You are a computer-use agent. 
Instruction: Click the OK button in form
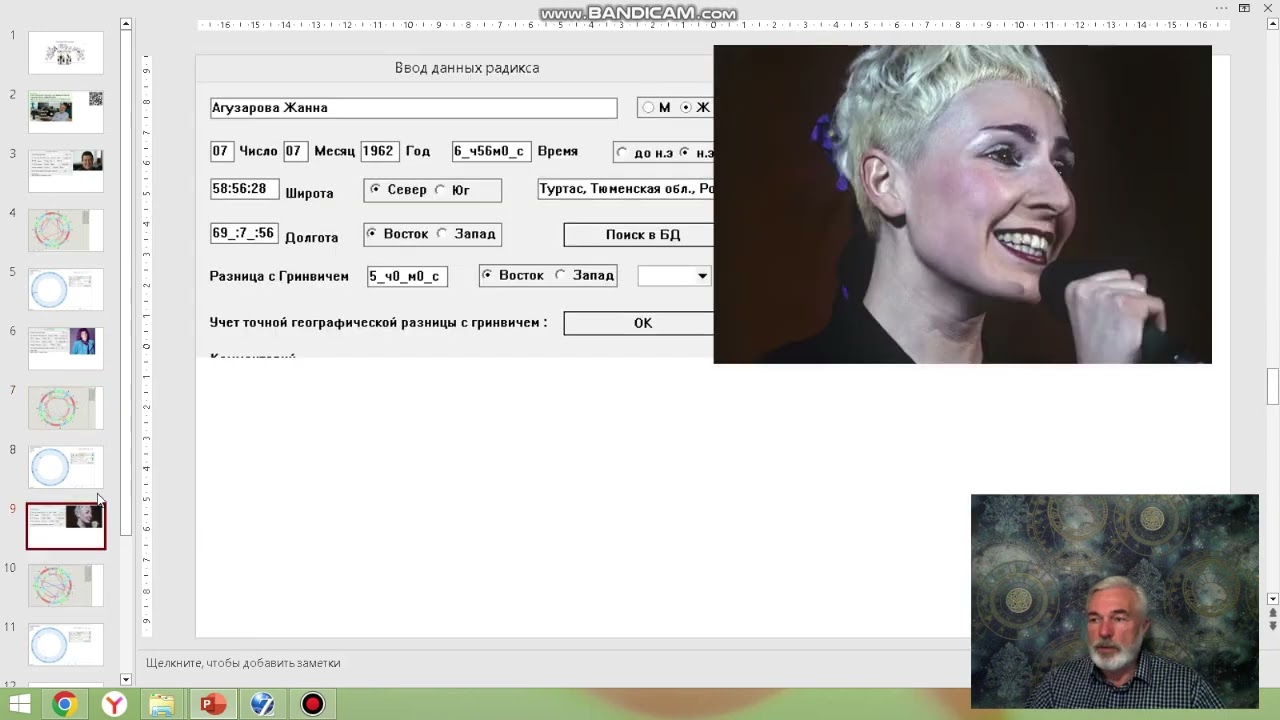[640, 323]
